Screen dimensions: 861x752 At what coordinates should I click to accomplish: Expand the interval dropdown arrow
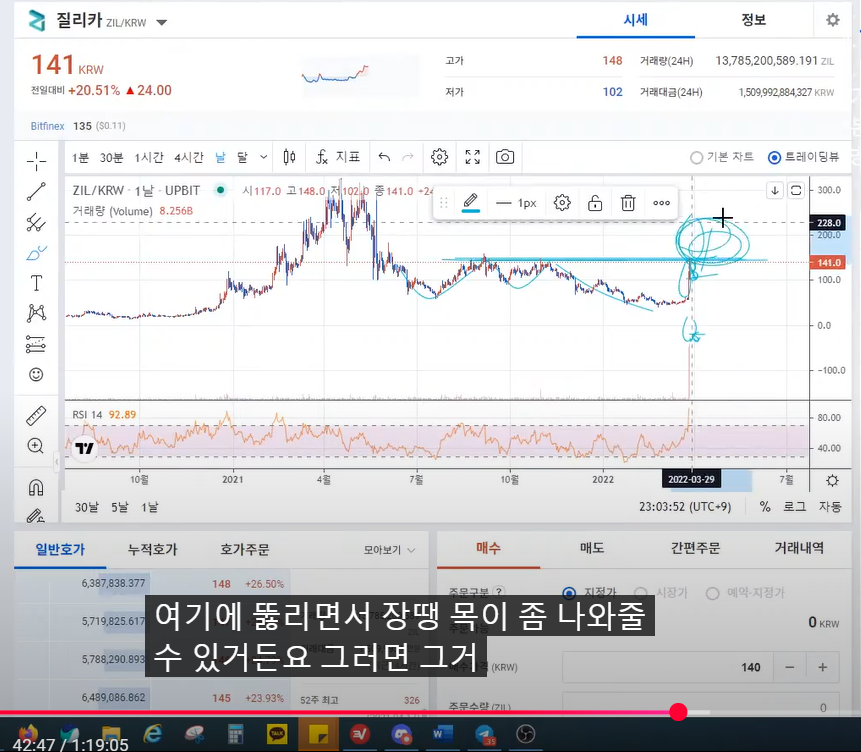pyautogui.click(x=264, y=158)
